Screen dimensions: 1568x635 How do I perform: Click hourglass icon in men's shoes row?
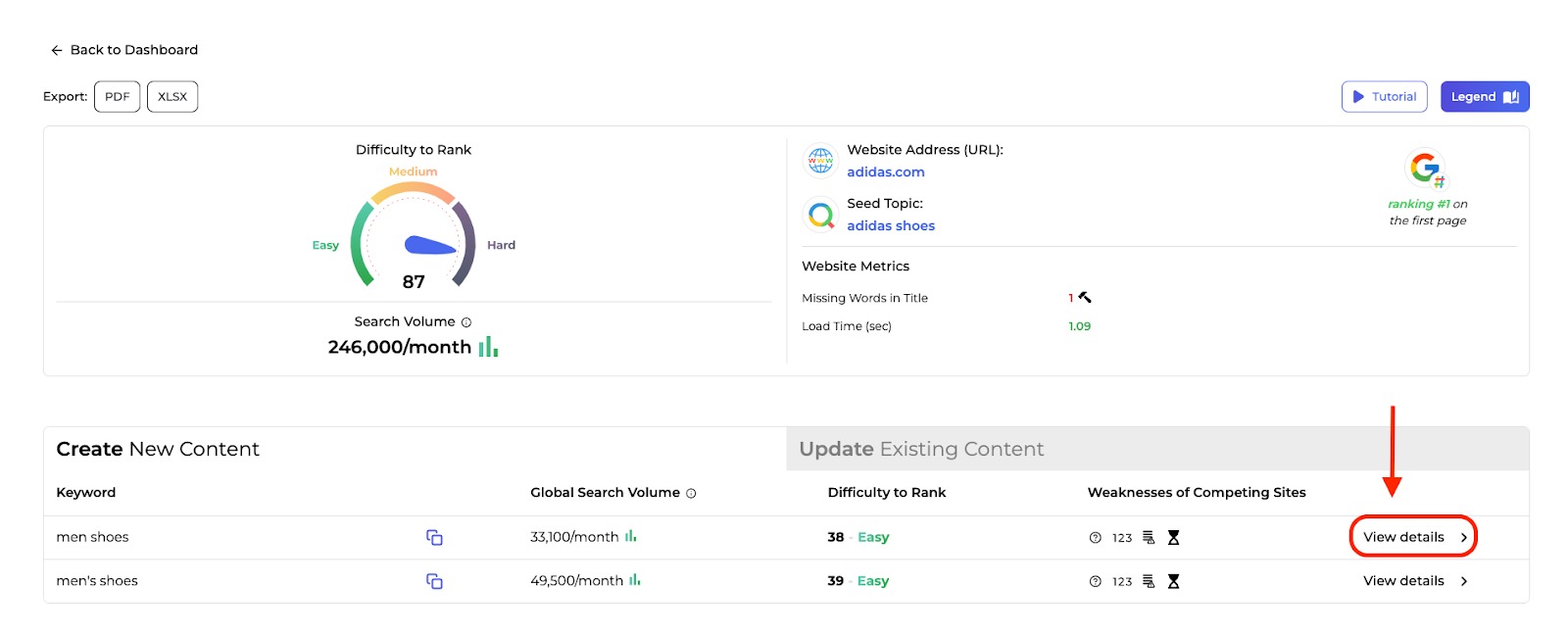[x=1173, y=582]
